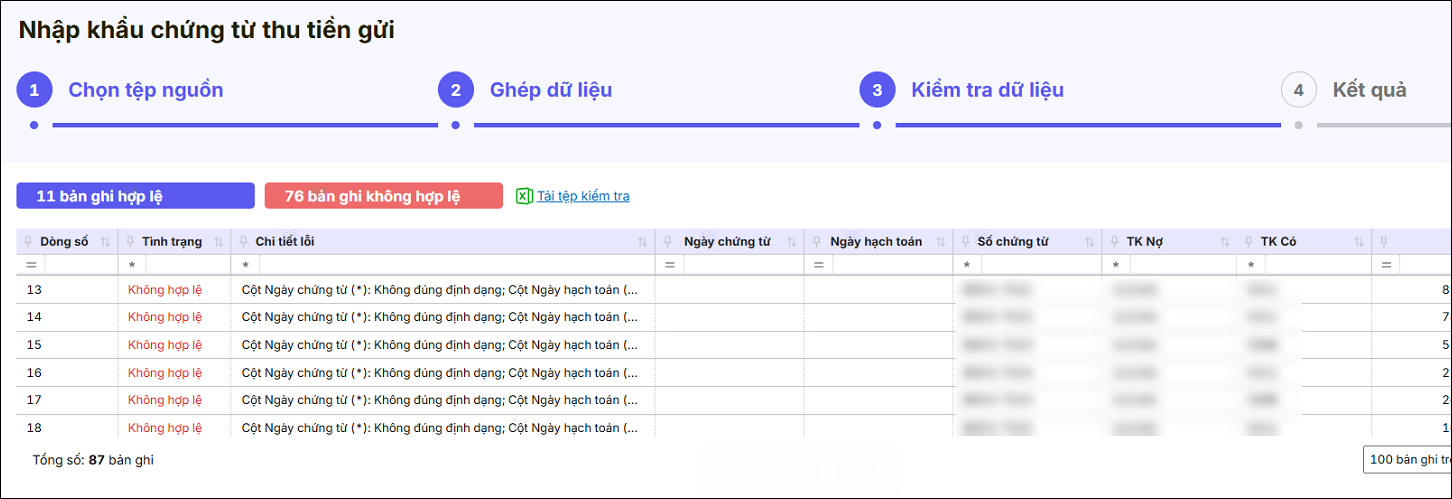Toggle pin on the Tình trạng column

click(130, 242)
